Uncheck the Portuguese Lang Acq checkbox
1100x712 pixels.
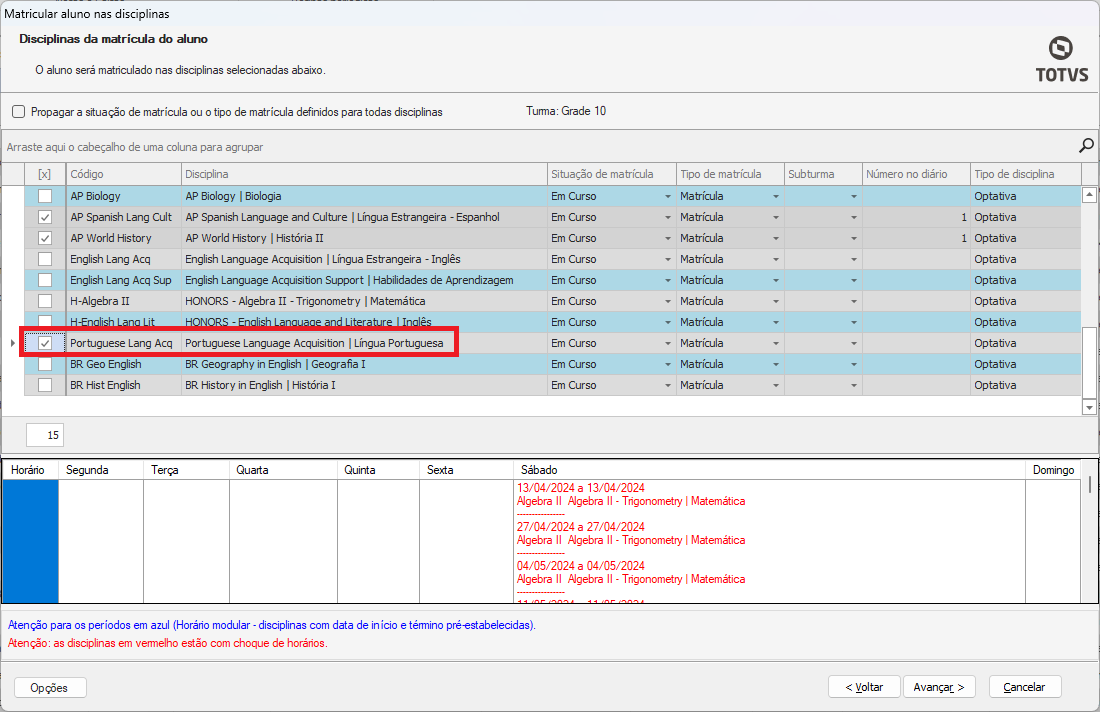45,343
